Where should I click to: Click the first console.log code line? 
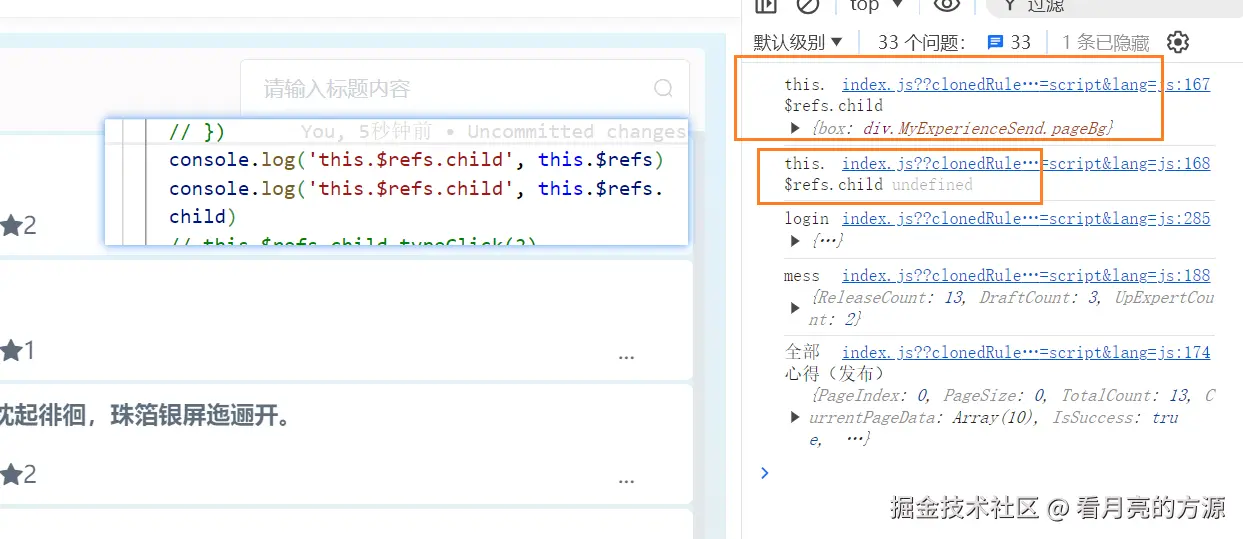(417, 159)
